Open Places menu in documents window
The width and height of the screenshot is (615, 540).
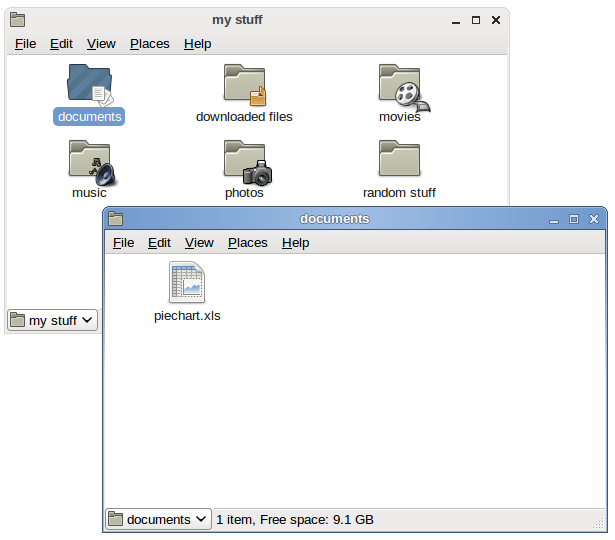(x=247, y=243)
